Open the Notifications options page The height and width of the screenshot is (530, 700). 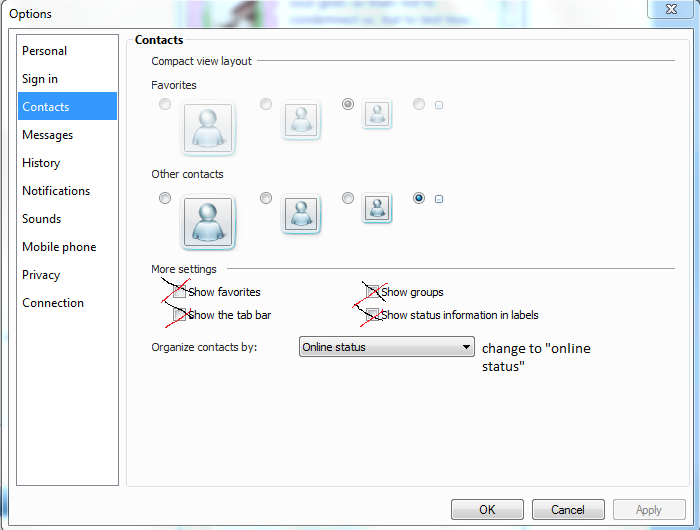click(x=67, y=191)
